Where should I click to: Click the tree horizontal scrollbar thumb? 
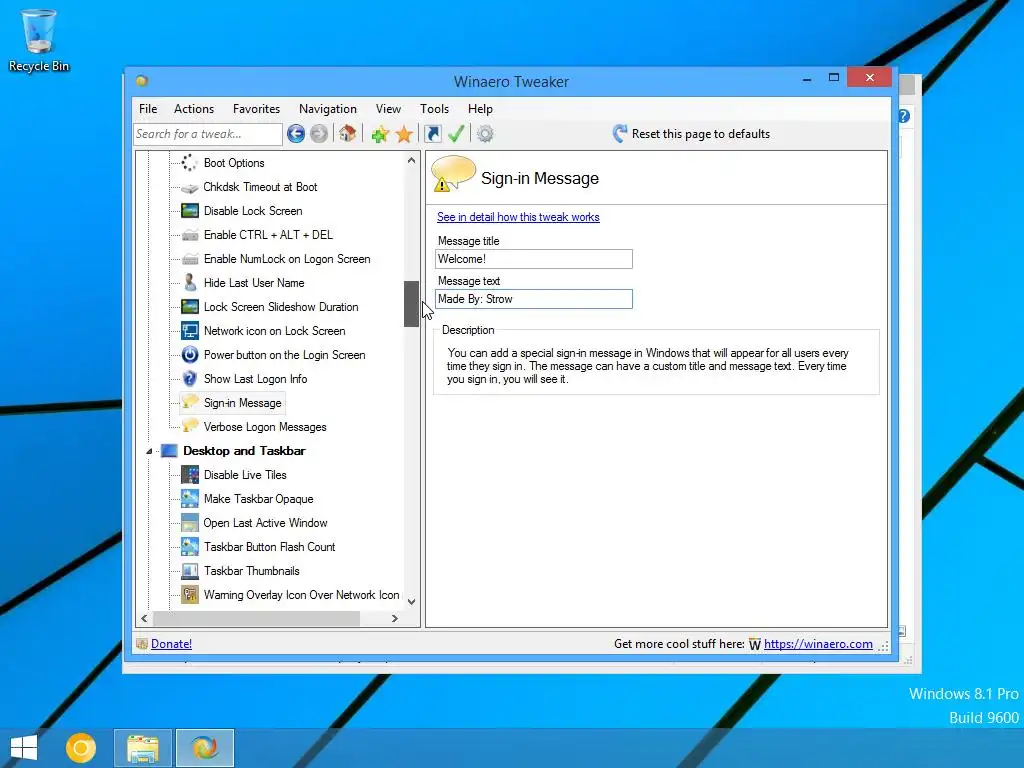point(256,618)
